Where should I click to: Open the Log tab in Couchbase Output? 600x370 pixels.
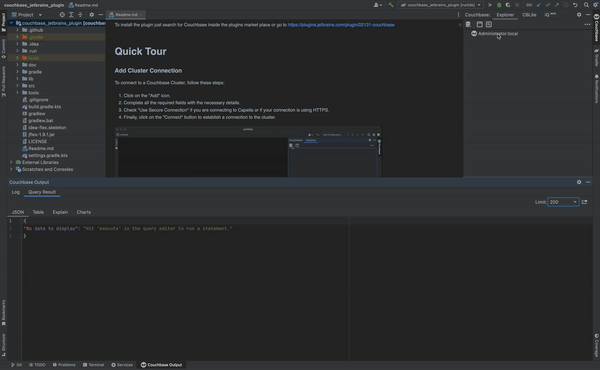[16, 192]
